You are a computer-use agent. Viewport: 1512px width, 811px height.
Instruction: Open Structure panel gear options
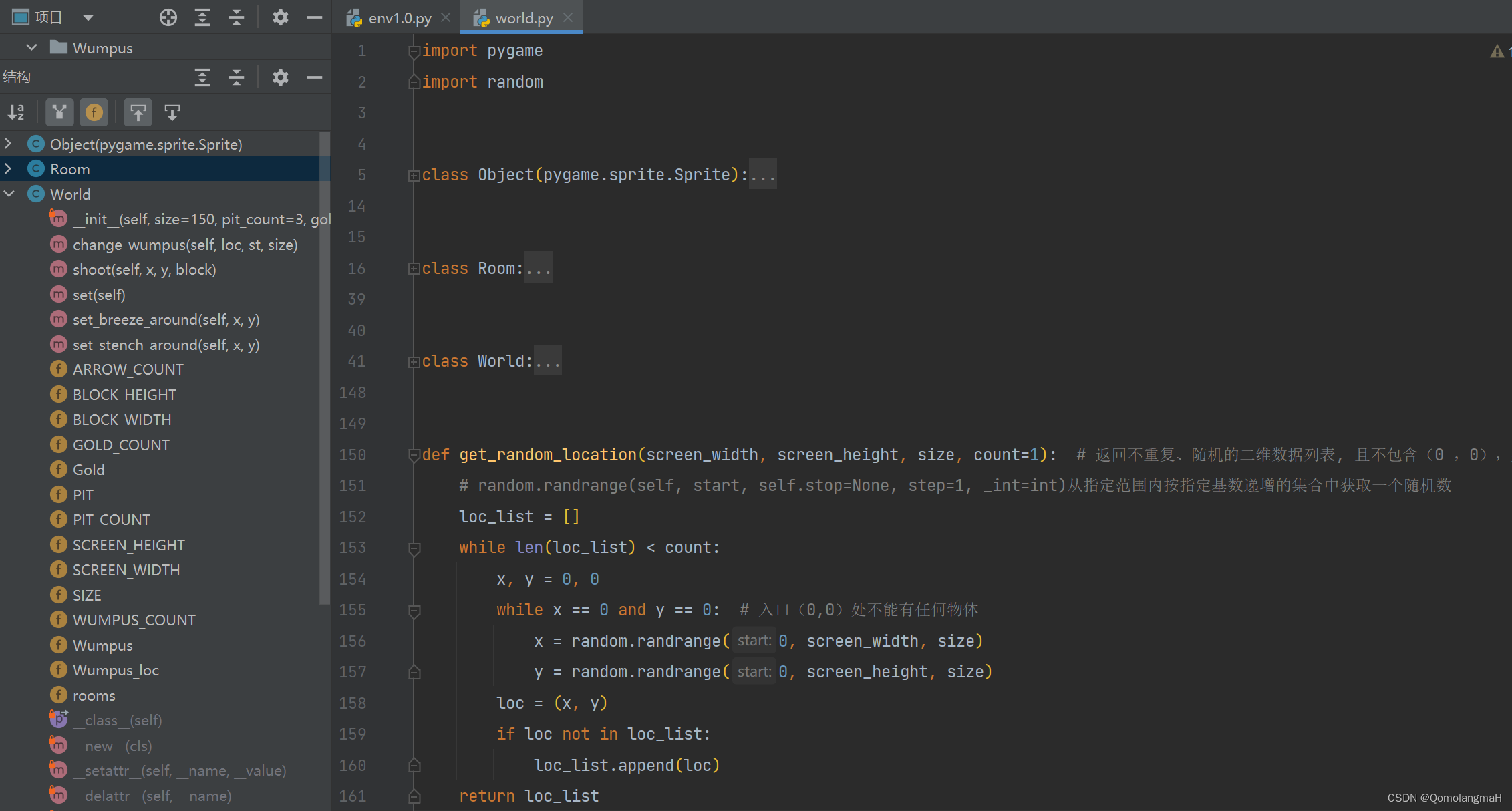click(280, 77)
